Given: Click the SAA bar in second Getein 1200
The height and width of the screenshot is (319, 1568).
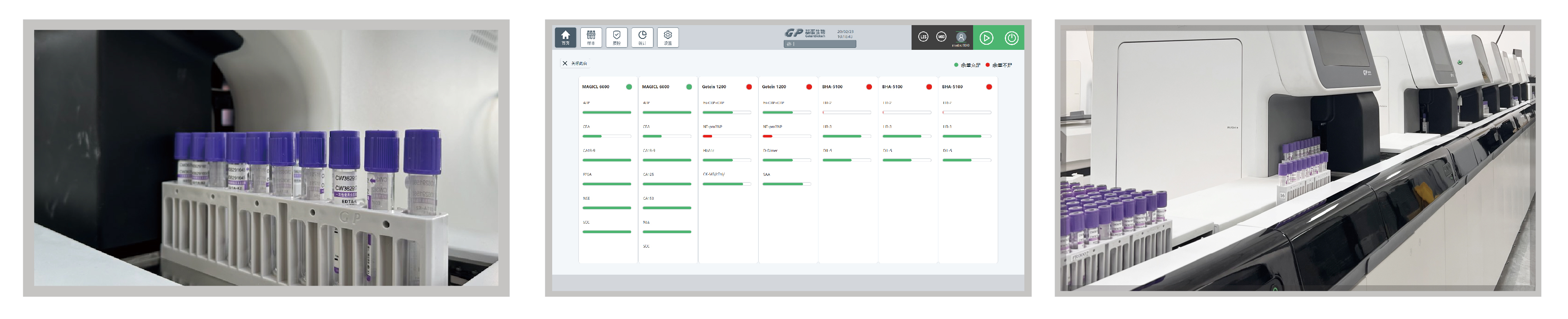Looking at the screenshot, I should (786, 184).
